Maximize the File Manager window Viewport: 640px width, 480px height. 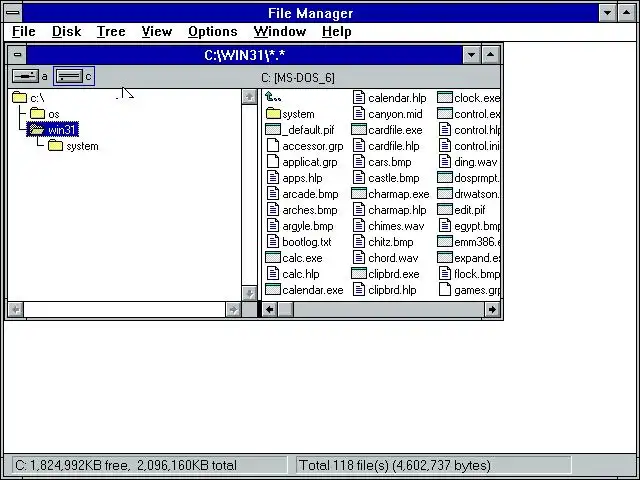(627, 13)
